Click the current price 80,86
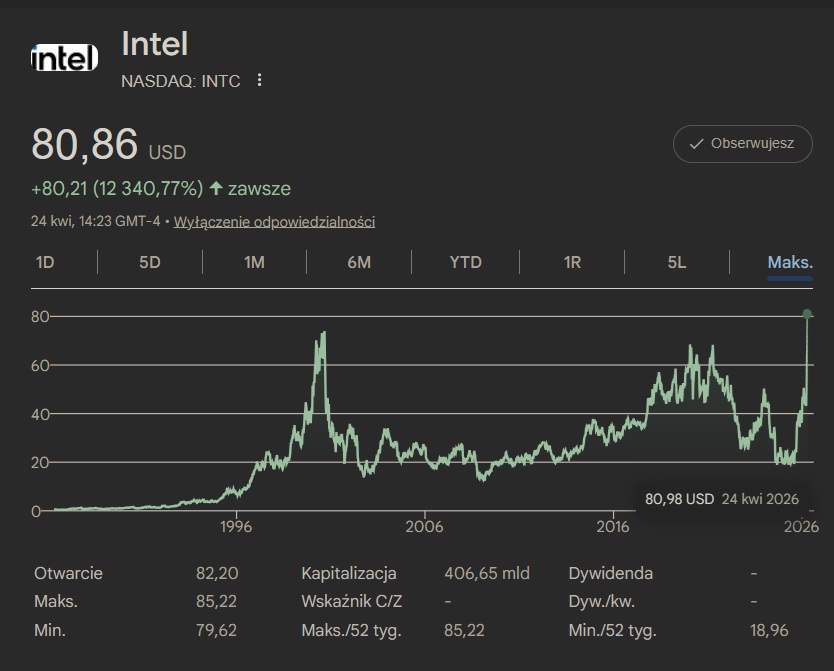Image resolution: width=834 pixels, height=671 pixels. pyautogui.click(x=85, y=144)
